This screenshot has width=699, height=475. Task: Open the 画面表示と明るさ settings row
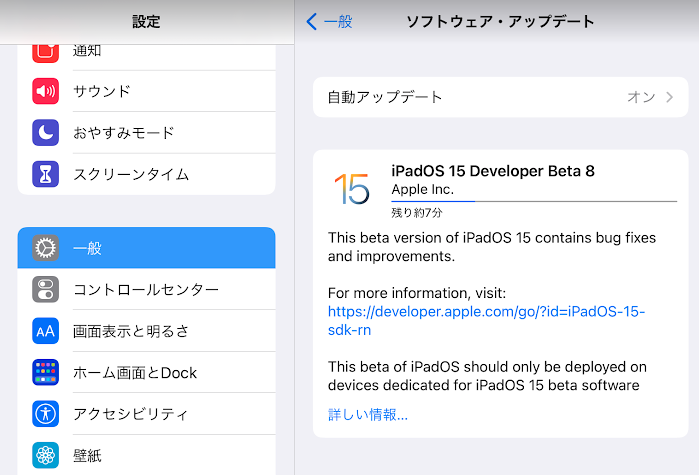(146, 331)
